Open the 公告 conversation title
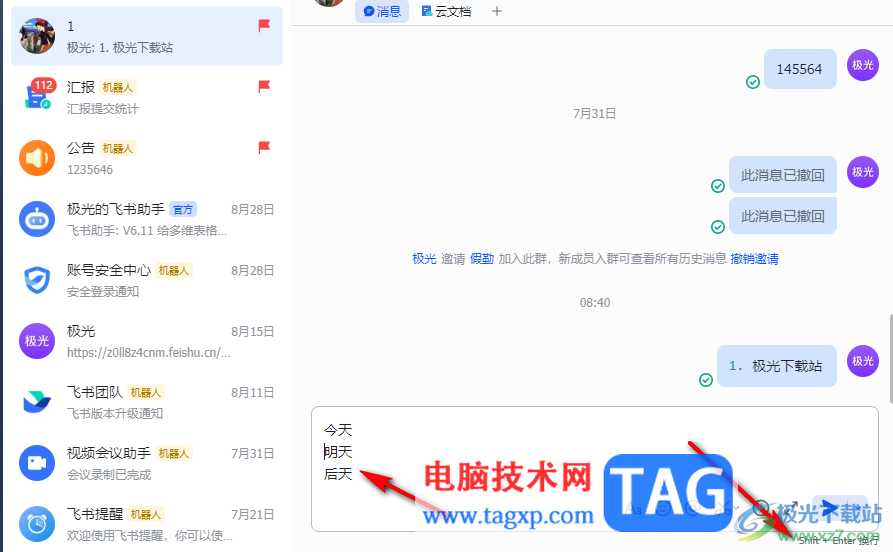The height and width of the screenshot is (552, 893). [x=81, y=148]
